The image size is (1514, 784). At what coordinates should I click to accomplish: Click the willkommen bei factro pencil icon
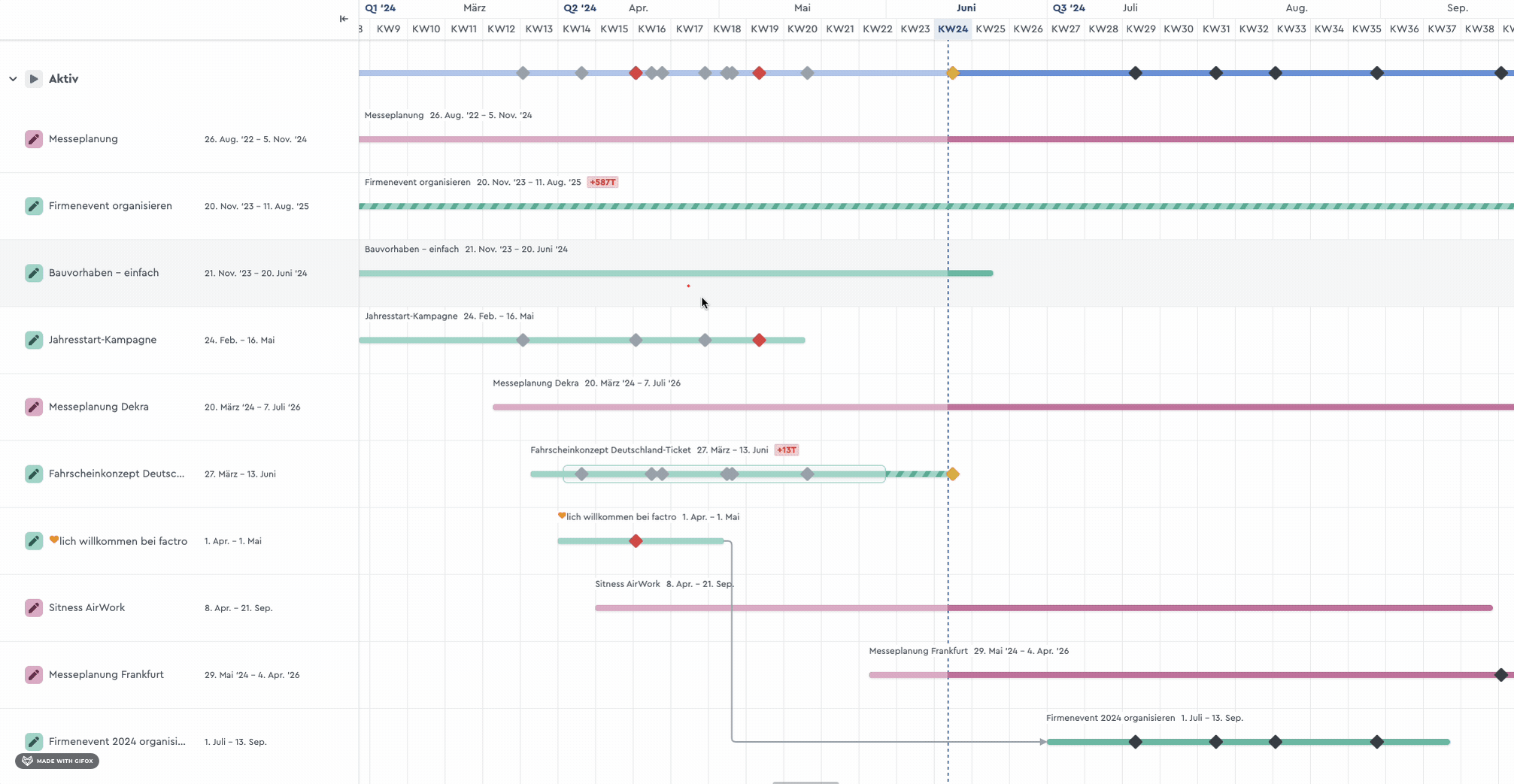click(x=34, y=541)
